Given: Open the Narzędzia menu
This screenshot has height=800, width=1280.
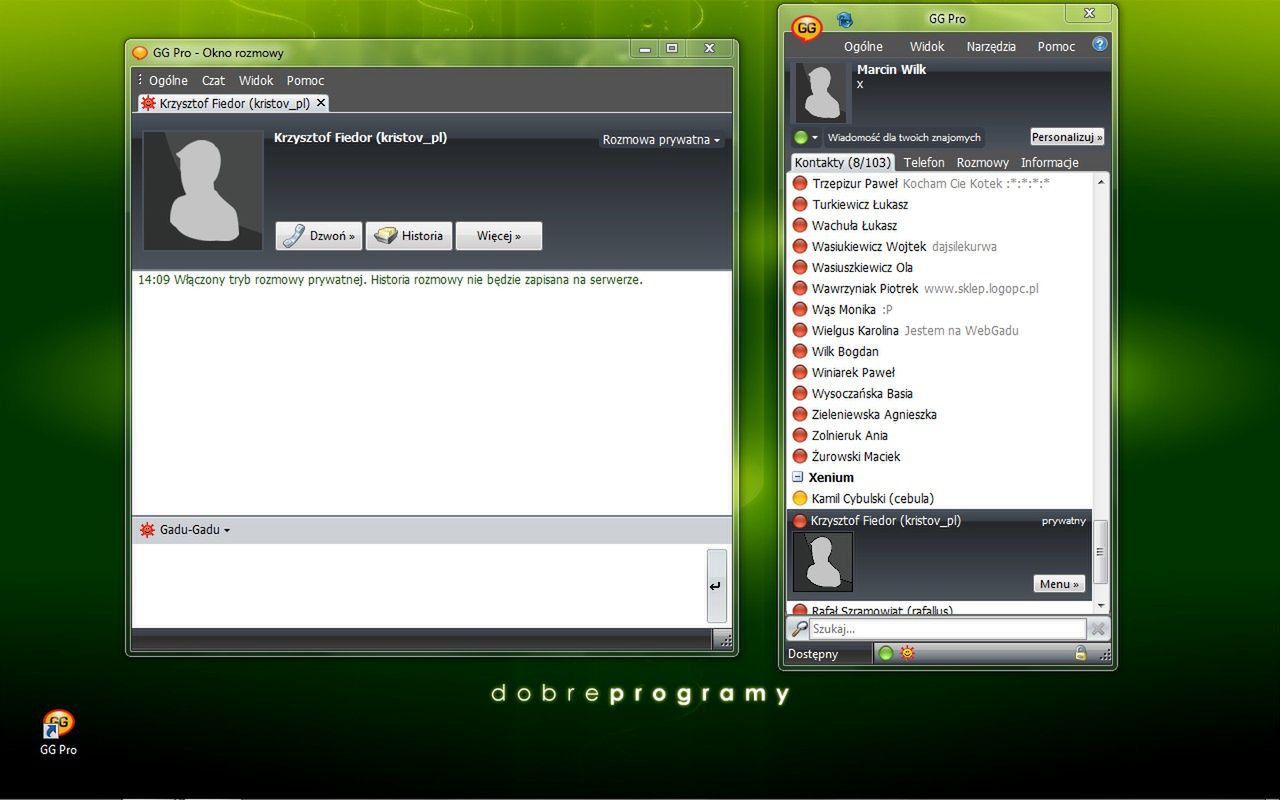Looking at the screenshot, I should tap(991, 46).
